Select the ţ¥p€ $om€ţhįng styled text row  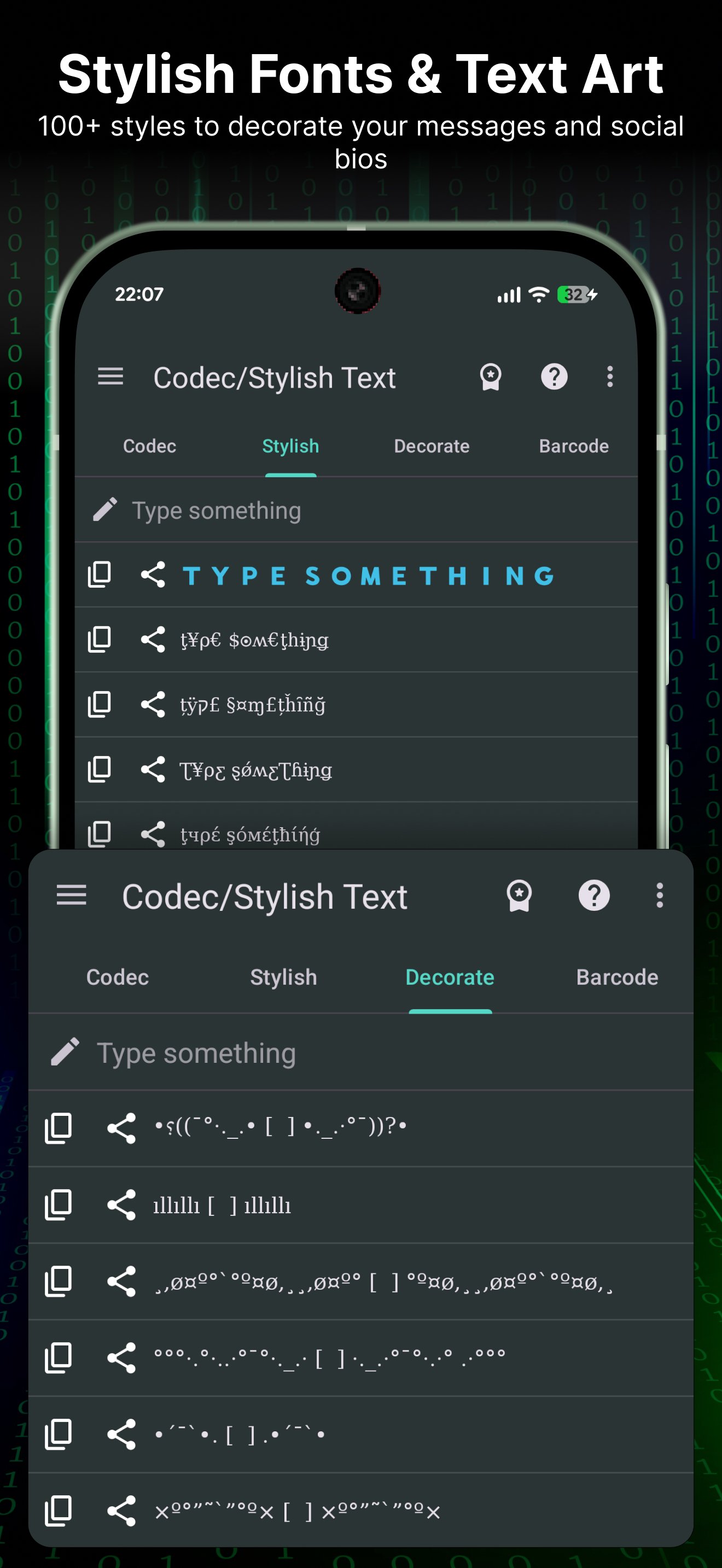[254, 640]
